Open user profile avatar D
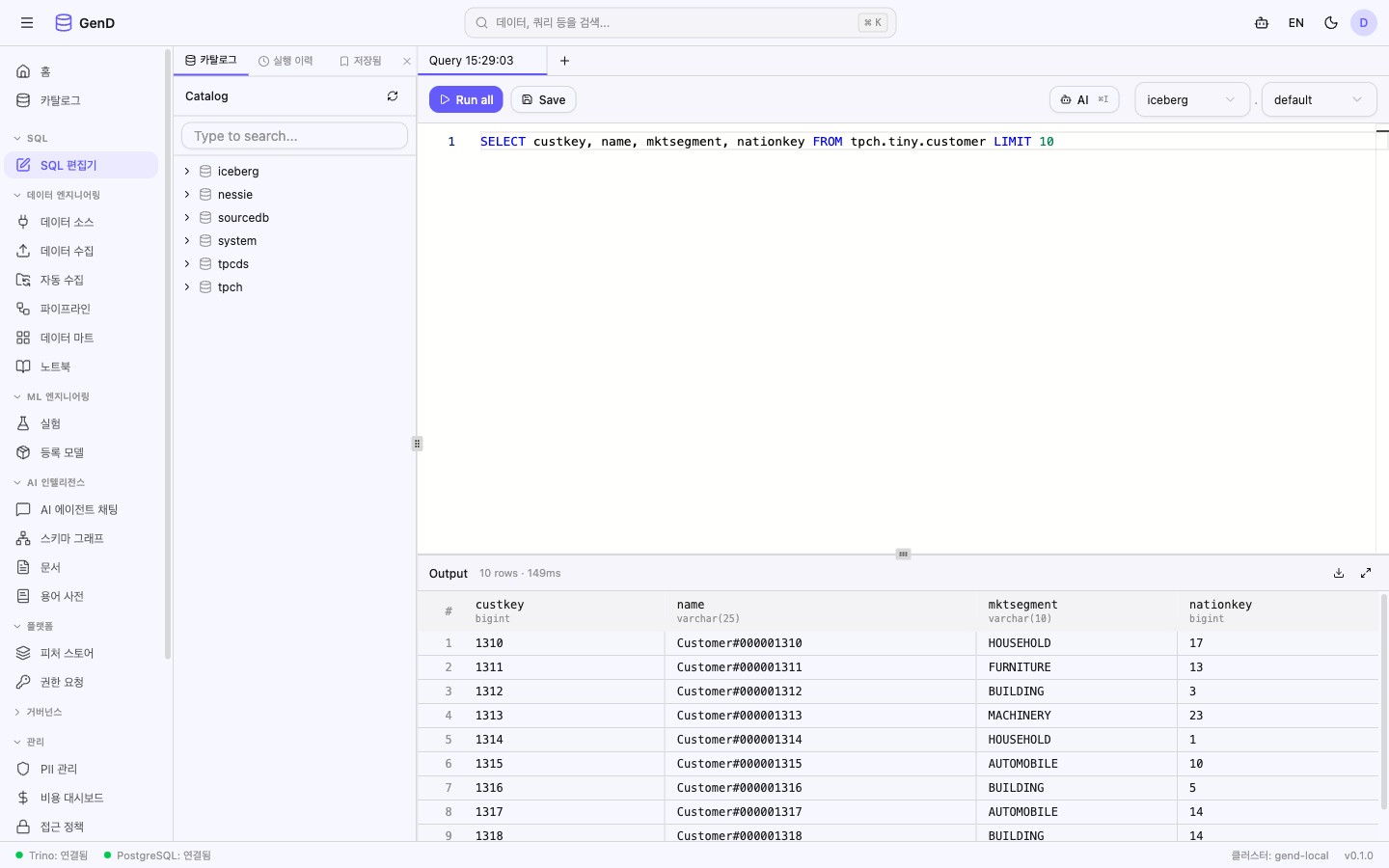Screen dimensions: 1389x868 point(1364,23)
